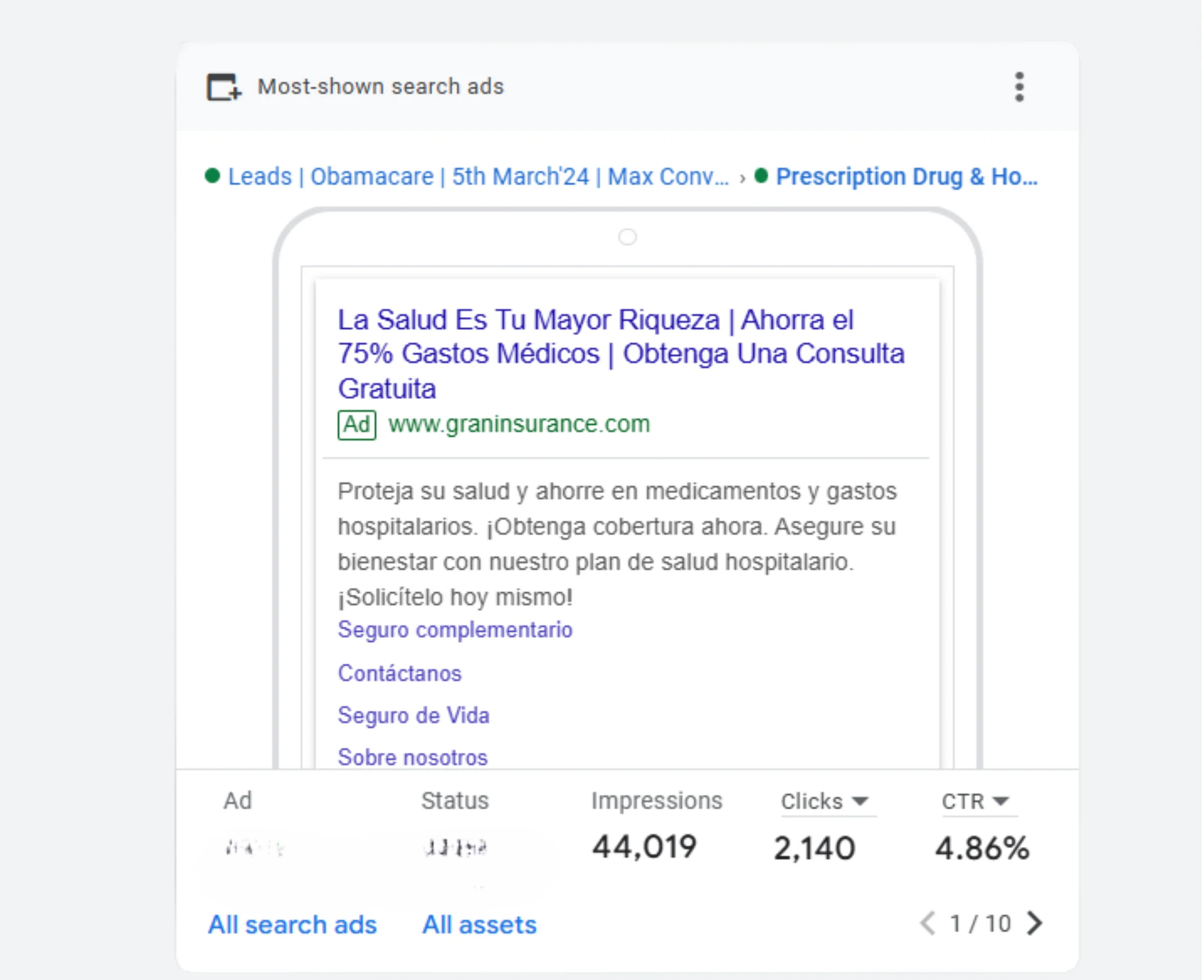This screenshot has width=1204, height=980.
Task: Click green status dot beside Leads campaign
Action: pyautogui.click(x=212, y=176)
